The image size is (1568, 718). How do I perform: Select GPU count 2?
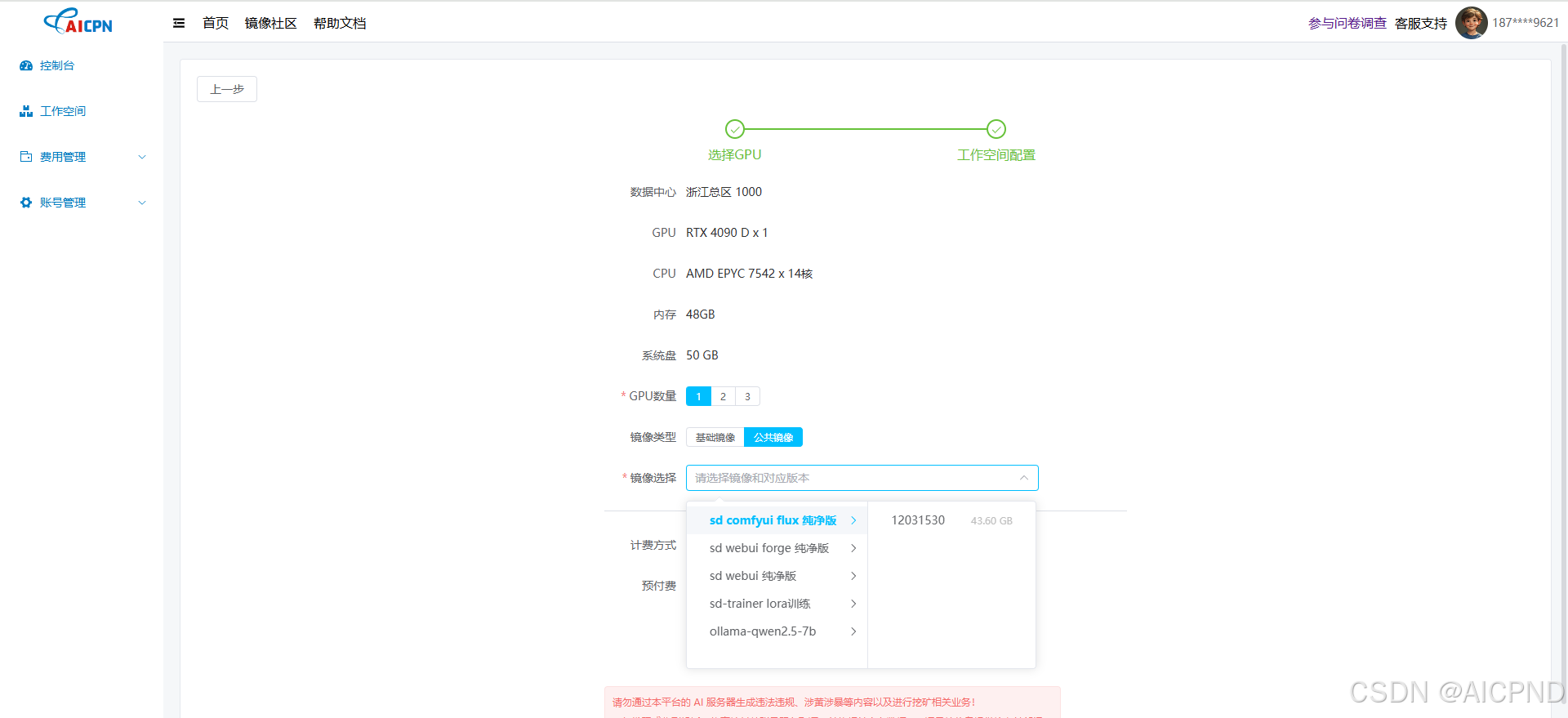[723, 396]
